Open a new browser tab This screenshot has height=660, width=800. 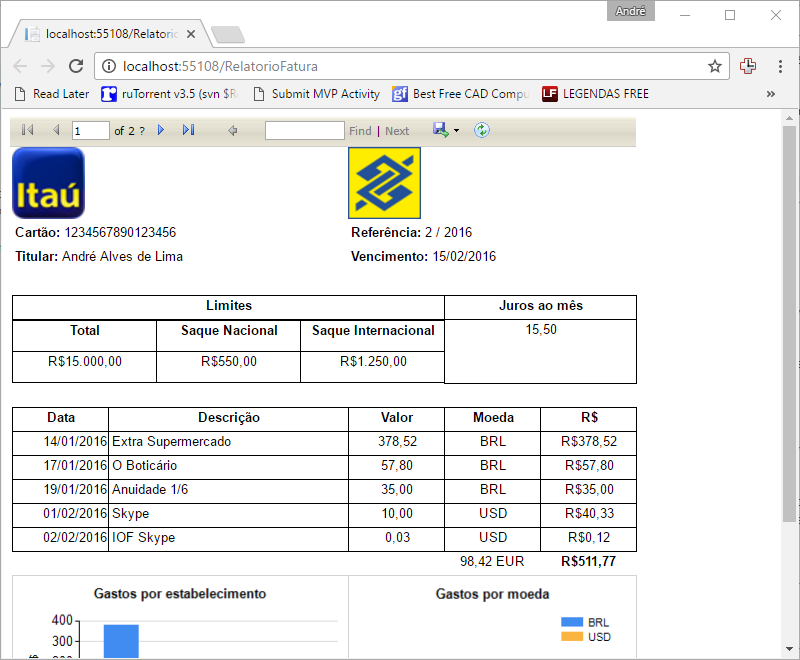pos(228,35)
